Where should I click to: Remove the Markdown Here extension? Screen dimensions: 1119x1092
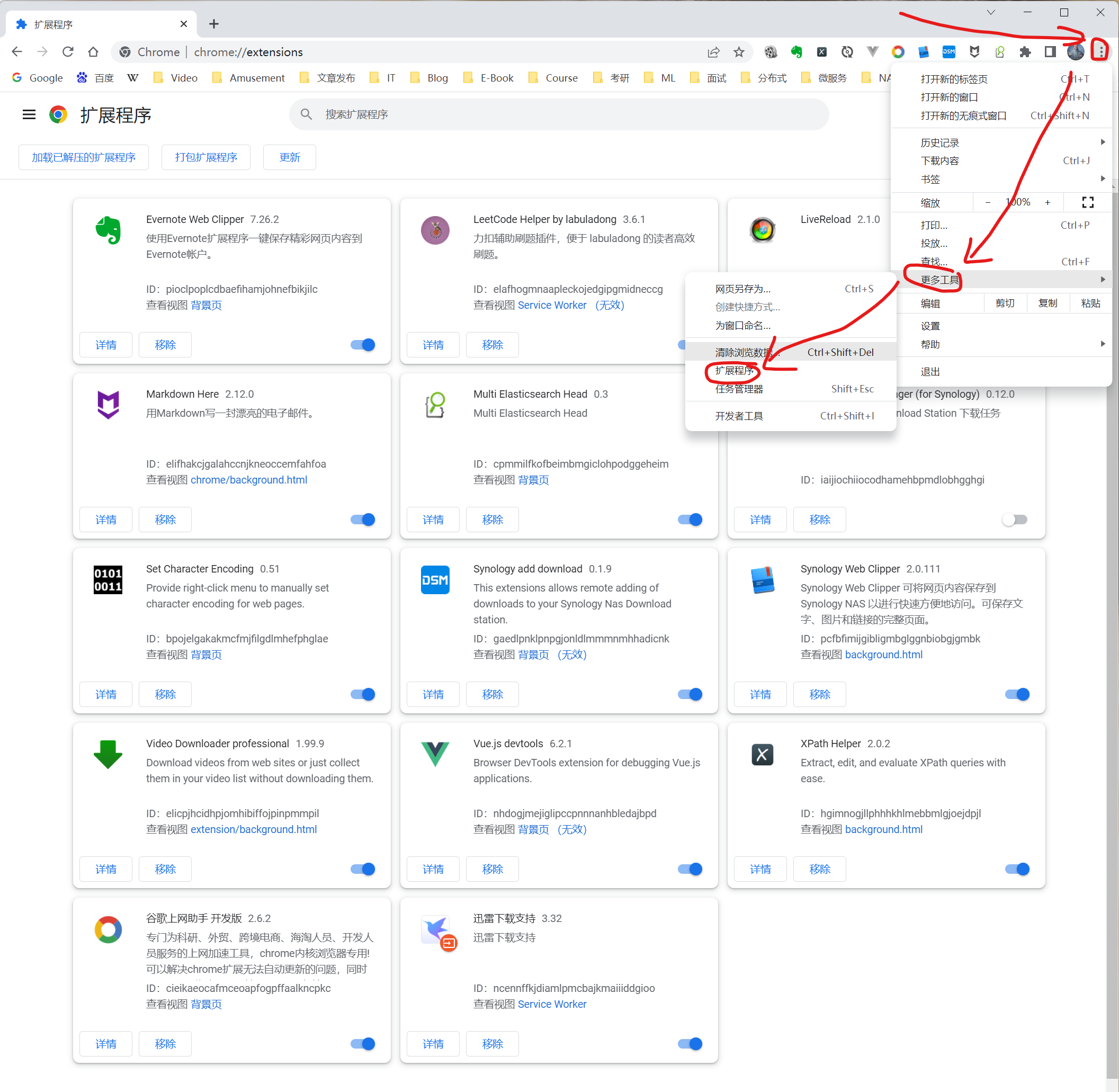(165, 520)
